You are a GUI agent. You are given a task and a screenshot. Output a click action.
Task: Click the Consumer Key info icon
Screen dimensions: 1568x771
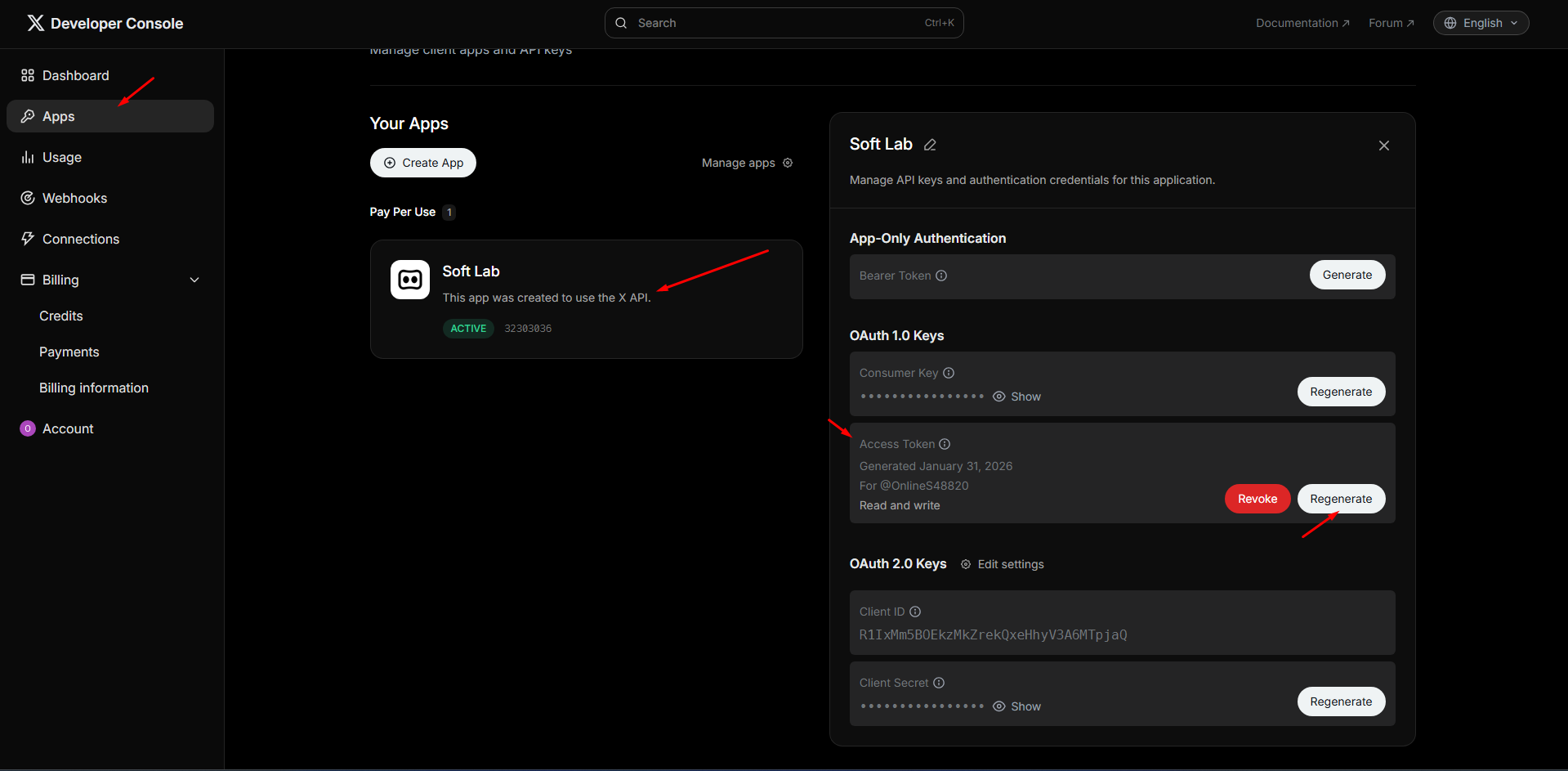click(949, 373)
